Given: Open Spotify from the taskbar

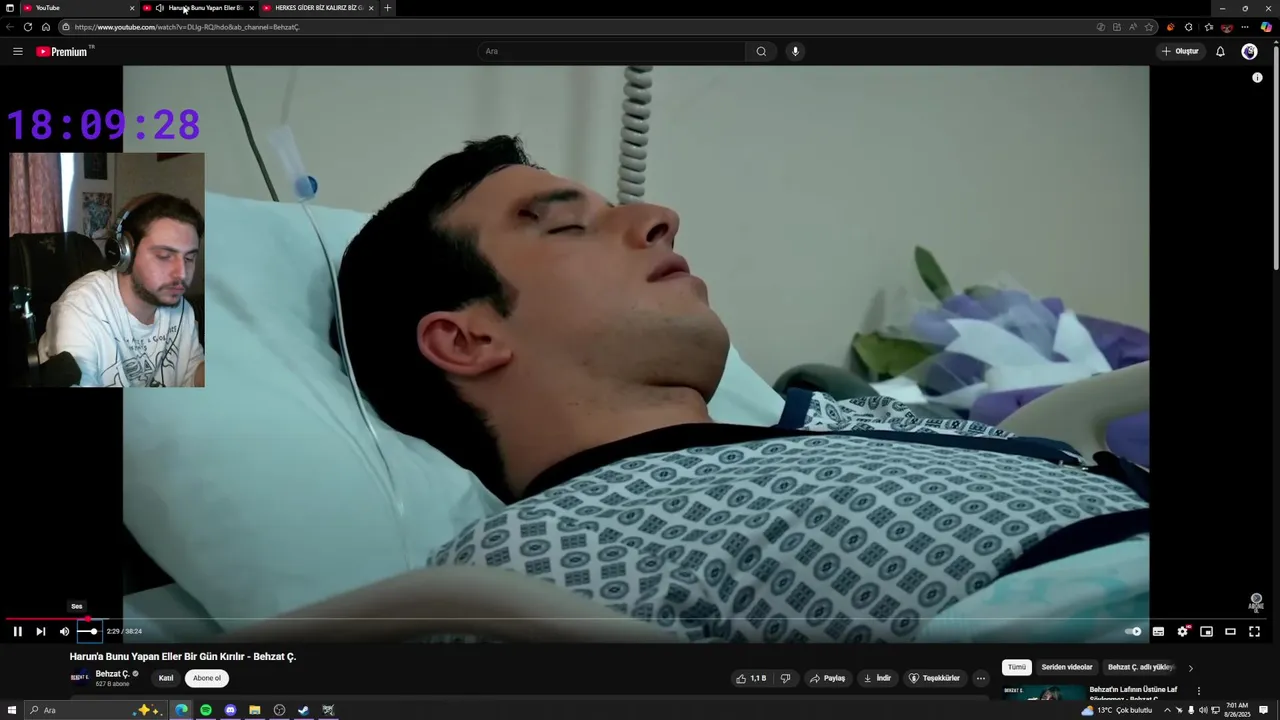Looking at the screenshot, I should 206,710.
